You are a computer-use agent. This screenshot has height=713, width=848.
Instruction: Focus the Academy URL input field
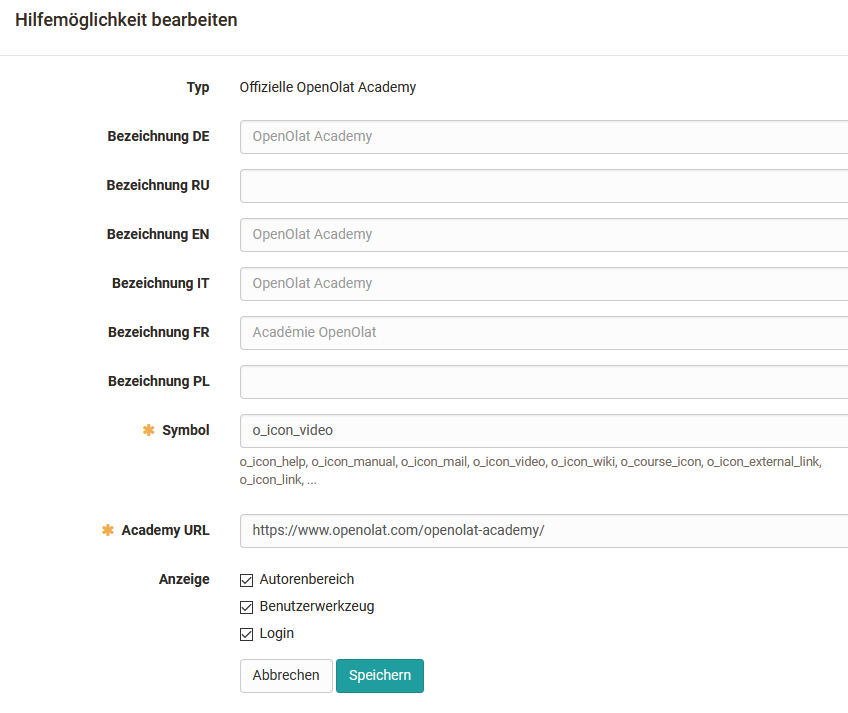pos(543,531)
